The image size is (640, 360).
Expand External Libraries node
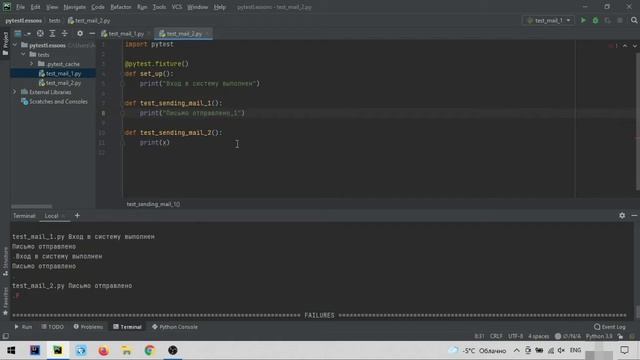(x=15, y=92)
